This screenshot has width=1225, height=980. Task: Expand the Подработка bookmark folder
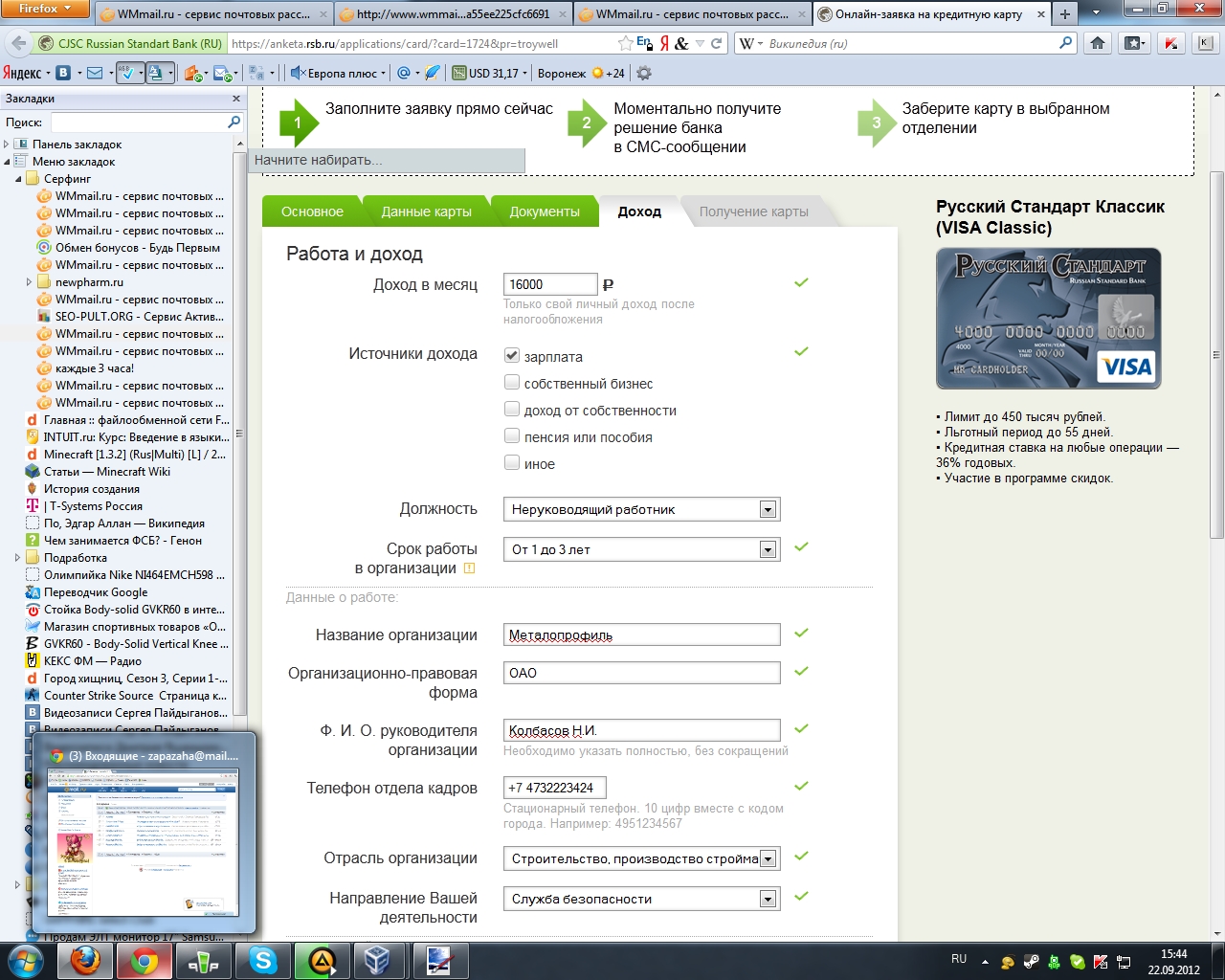point(18,558)
